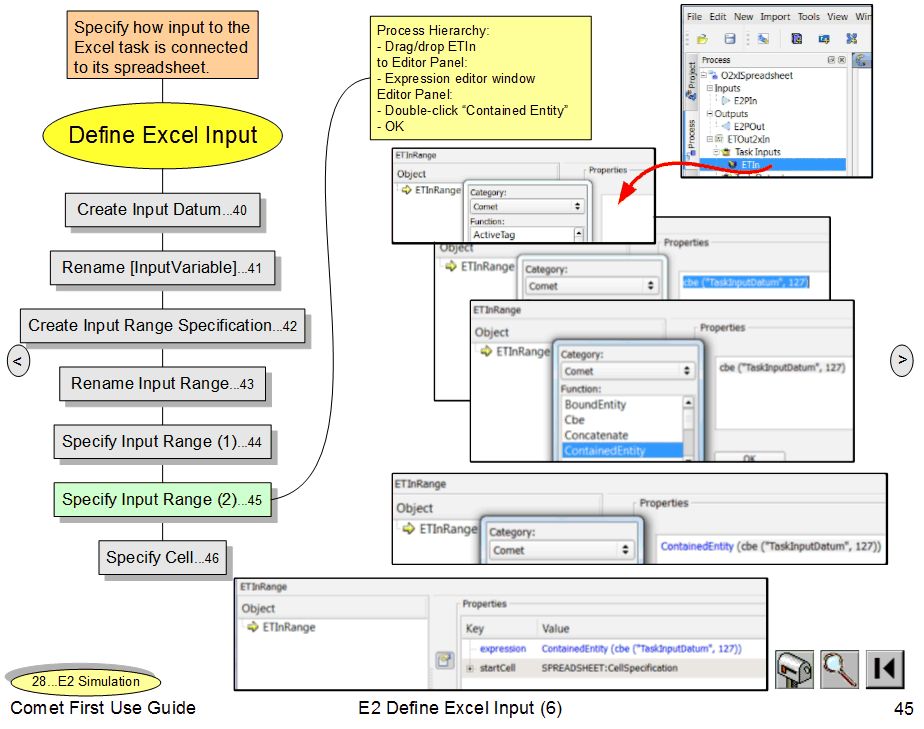The height and width of the screenshot is (729, 924).
Task: Open the Create Input Range Specification...42 step
Action: point(163,325)
